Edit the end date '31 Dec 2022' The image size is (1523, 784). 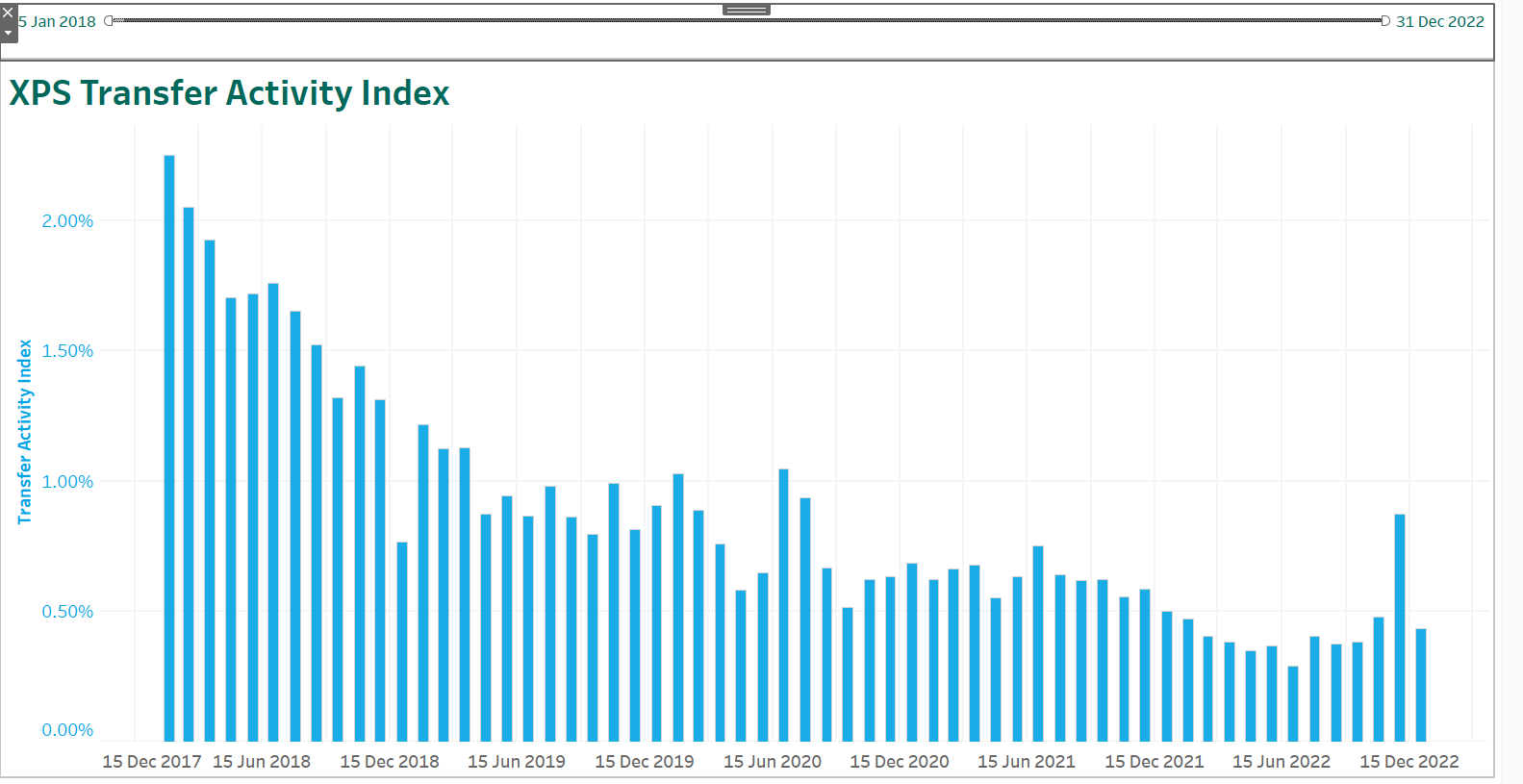point(1440,21)
